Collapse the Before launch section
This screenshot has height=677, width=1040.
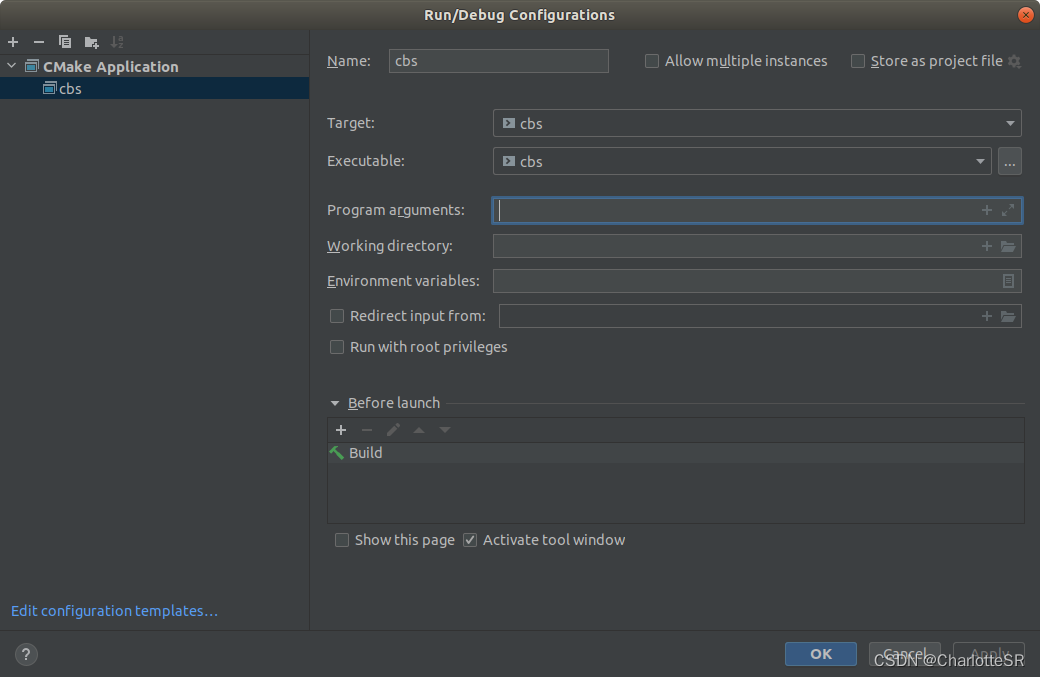tap(335, 402)
